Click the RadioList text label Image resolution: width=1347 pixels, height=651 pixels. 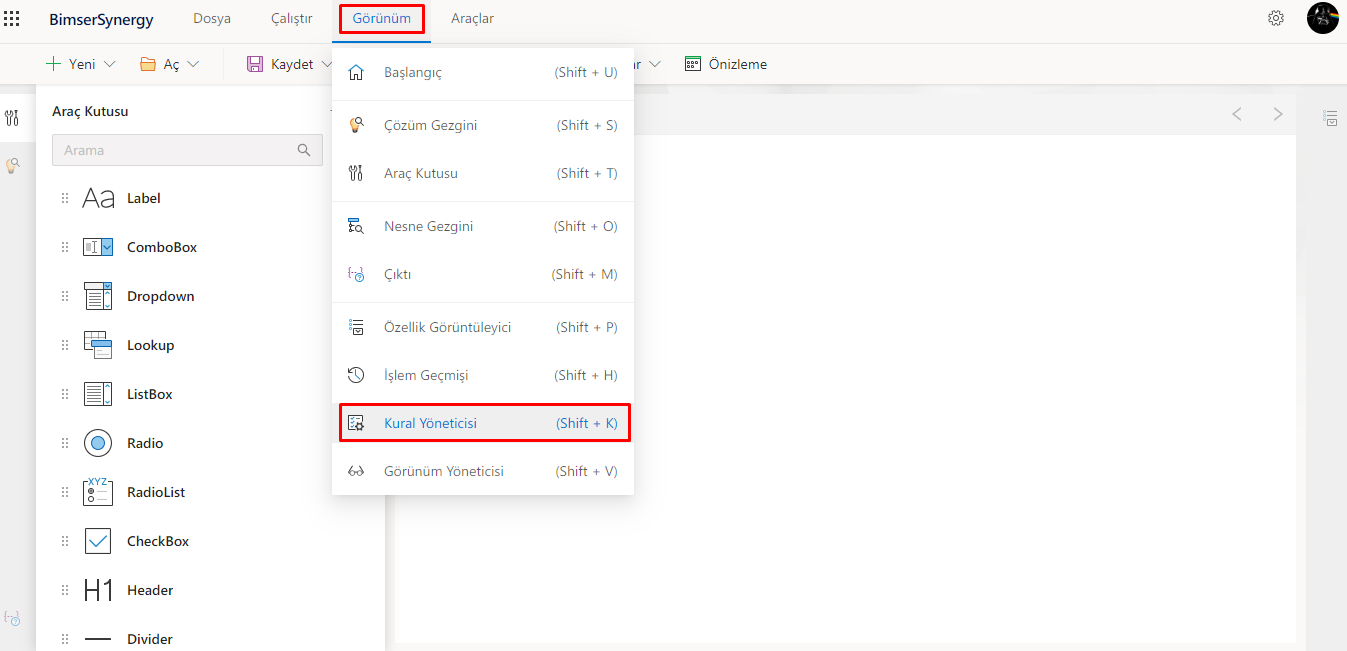tap(156, 492)
